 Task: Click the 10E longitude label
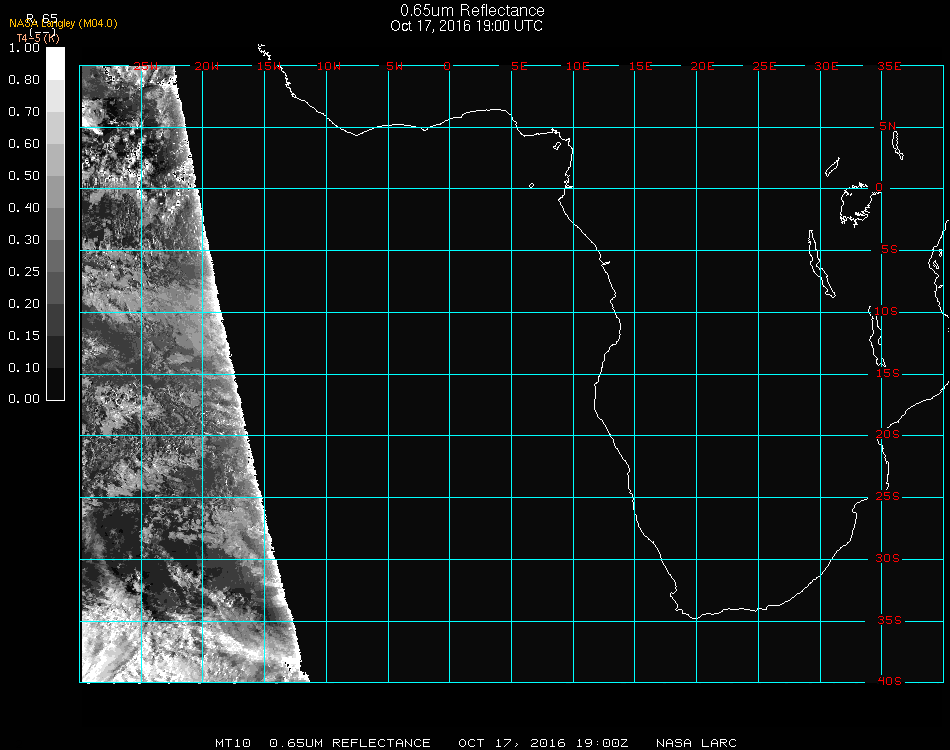(x=578, y=66)
